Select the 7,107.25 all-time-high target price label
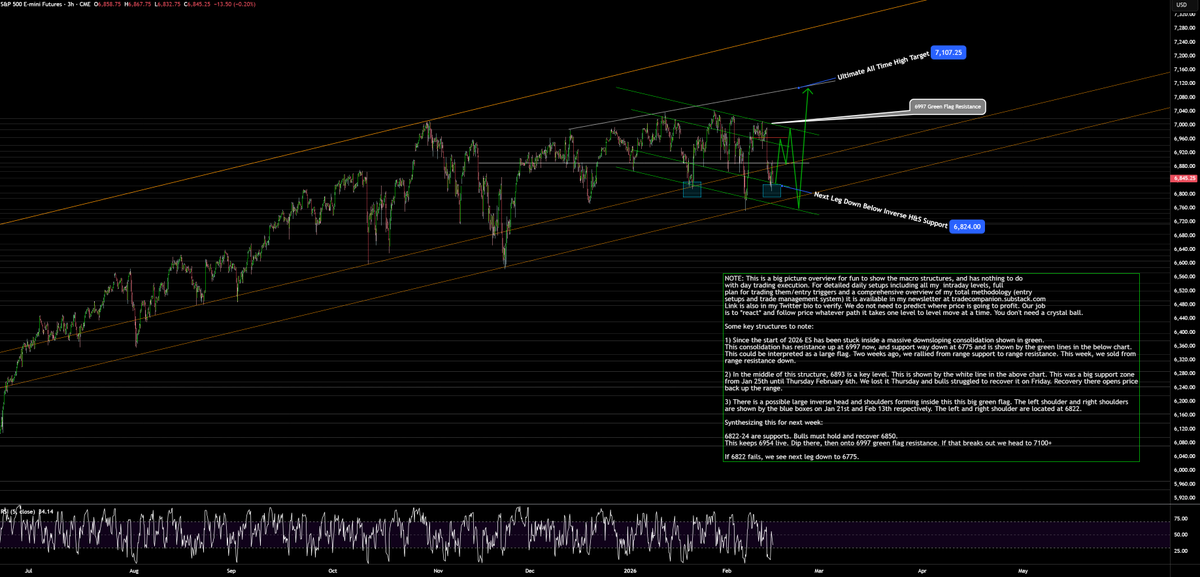This screenshot has width=1200, height=577. (949, 52)
